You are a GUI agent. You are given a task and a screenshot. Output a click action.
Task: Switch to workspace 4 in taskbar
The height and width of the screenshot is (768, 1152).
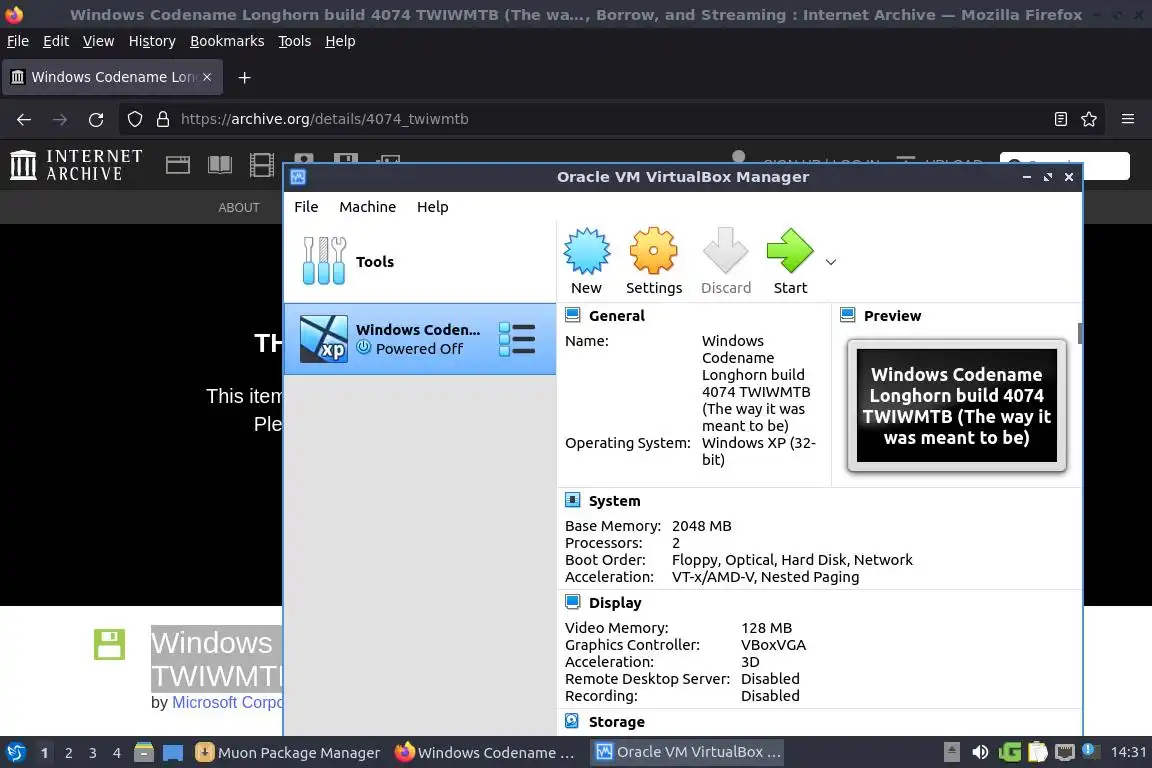[x=117, y=753]
